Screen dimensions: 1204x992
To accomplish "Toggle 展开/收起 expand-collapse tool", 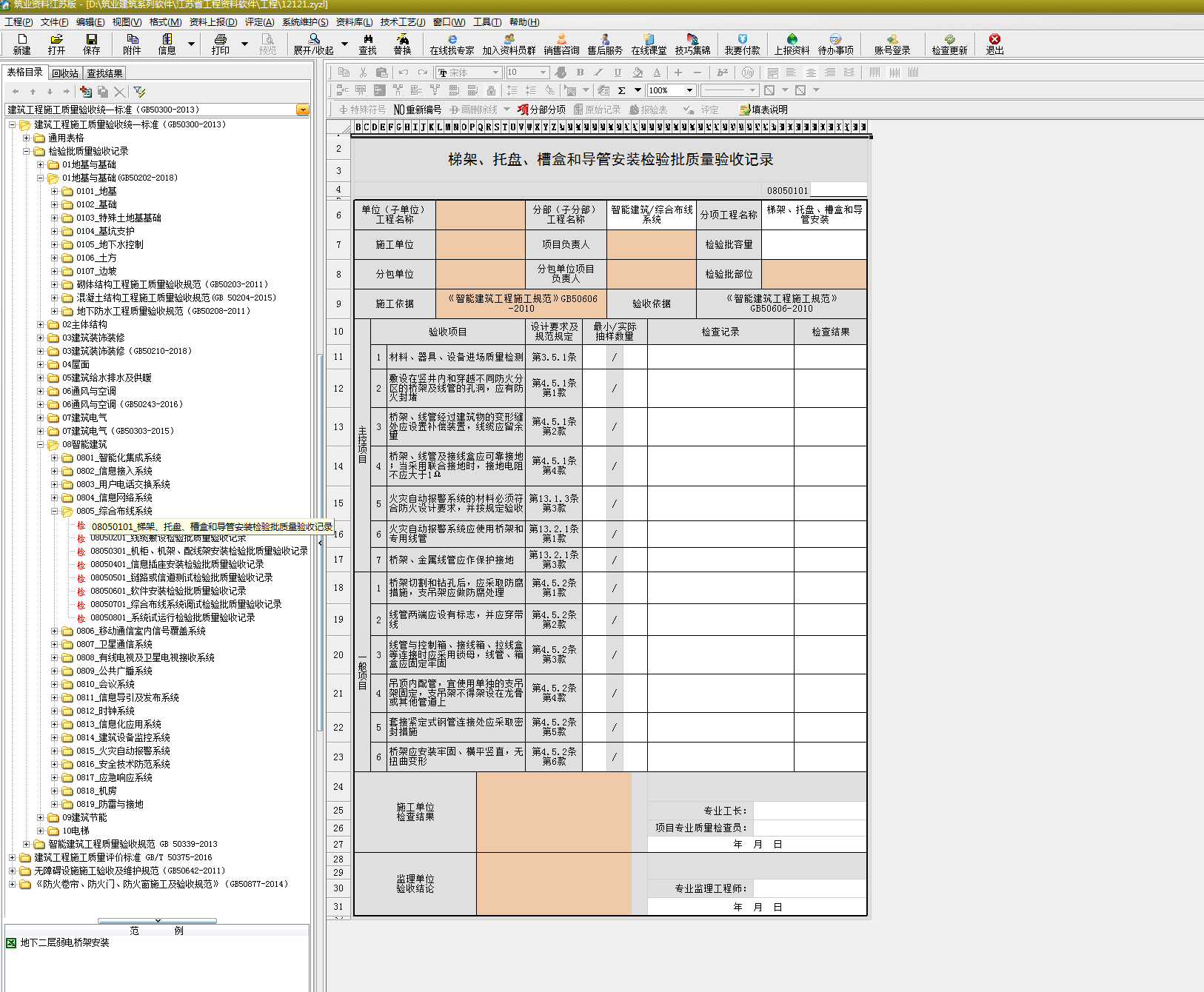I will [x=314, y=44].
